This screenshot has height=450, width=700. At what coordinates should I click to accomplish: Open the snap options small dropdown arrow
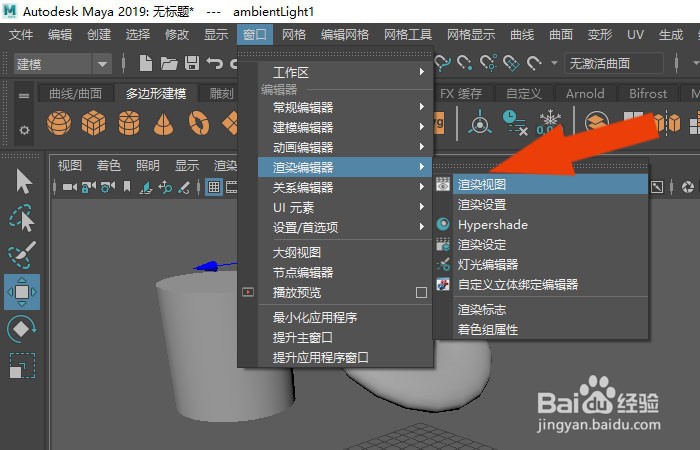click(554, 63)
